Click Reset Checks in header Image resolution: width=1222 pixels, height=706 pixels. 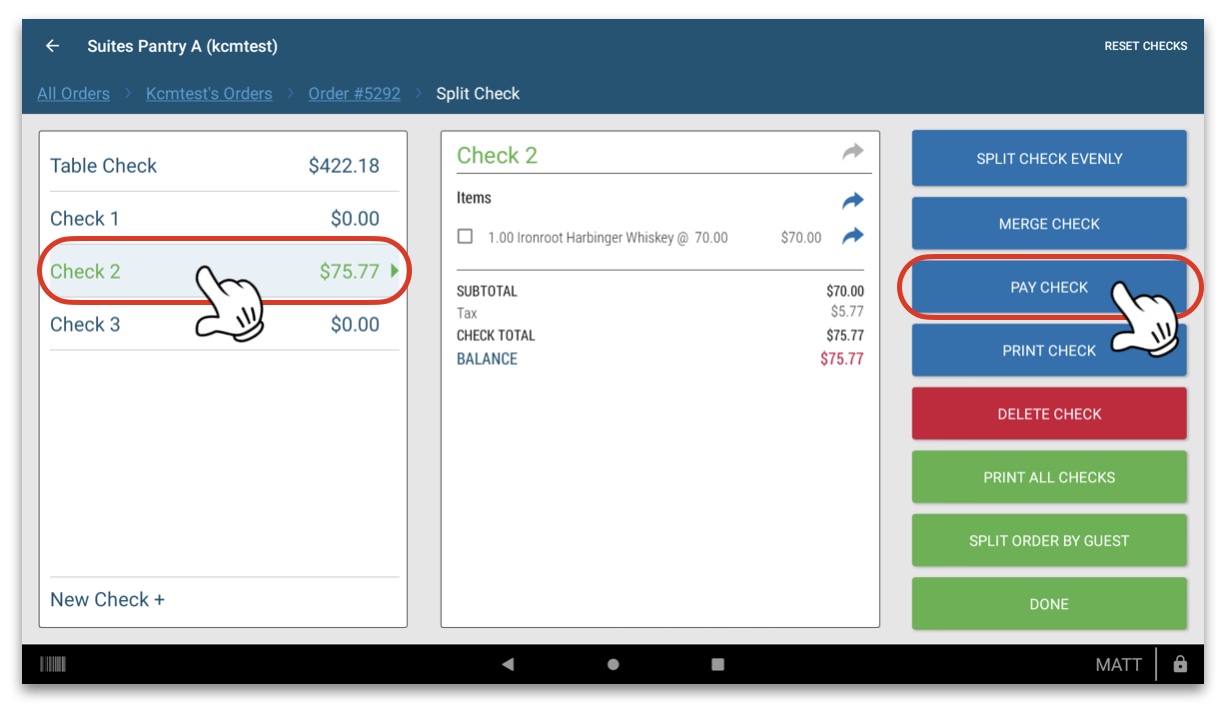(1146, 46)
